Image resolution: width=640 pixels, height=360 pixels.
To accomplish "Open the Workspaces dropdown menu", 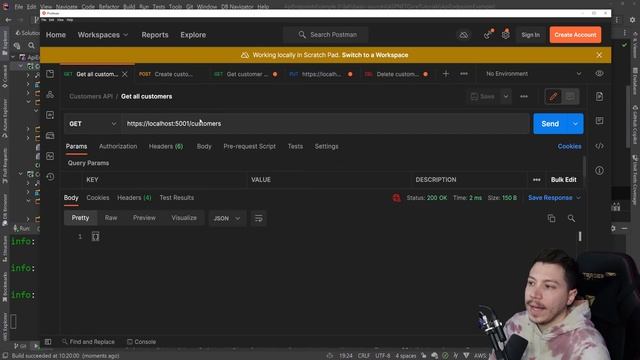I will [x=103, y=35].
